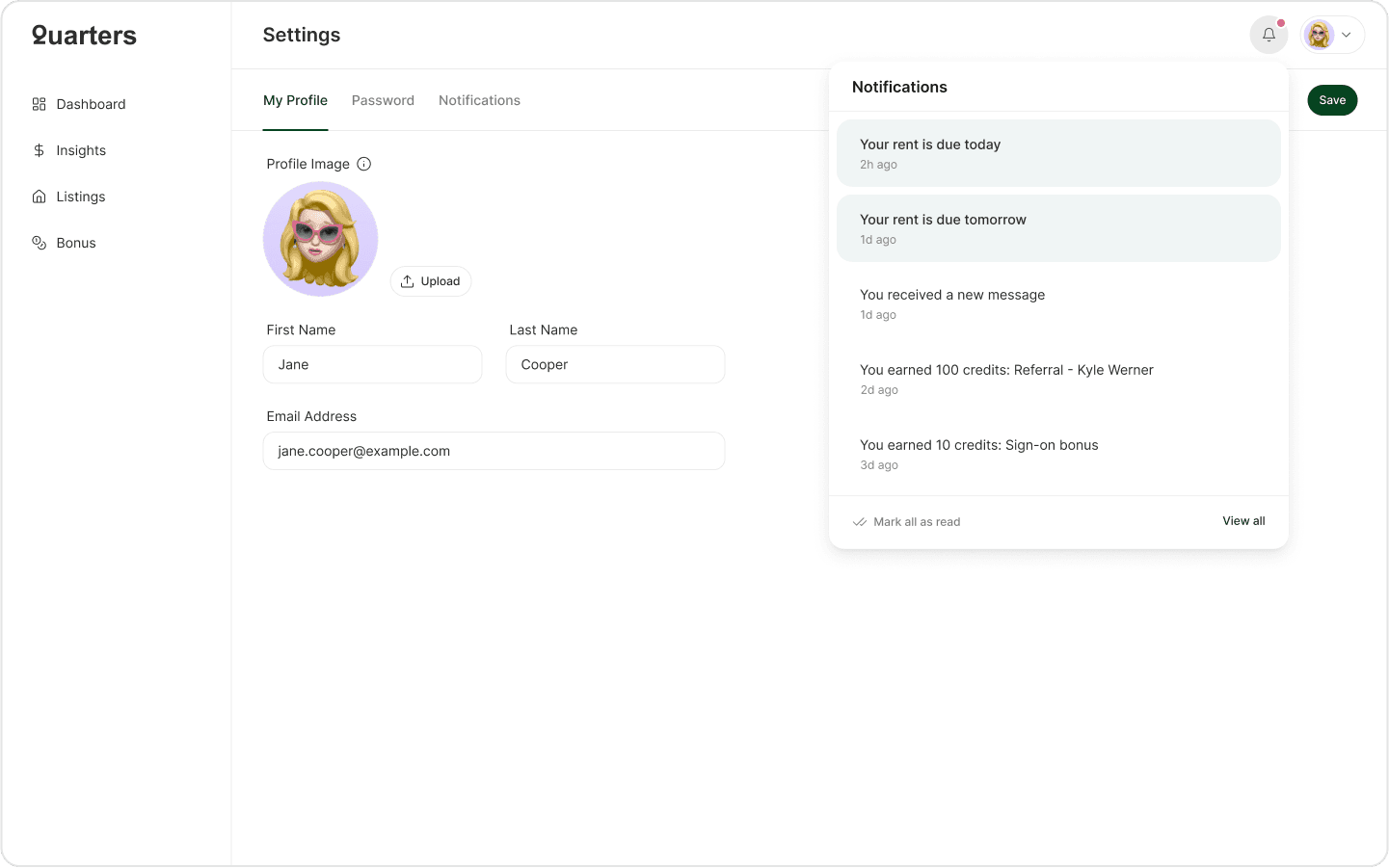1389x868 pixels.
Task: Open notifications via the bell icon
Action: tap(1269, 35)
